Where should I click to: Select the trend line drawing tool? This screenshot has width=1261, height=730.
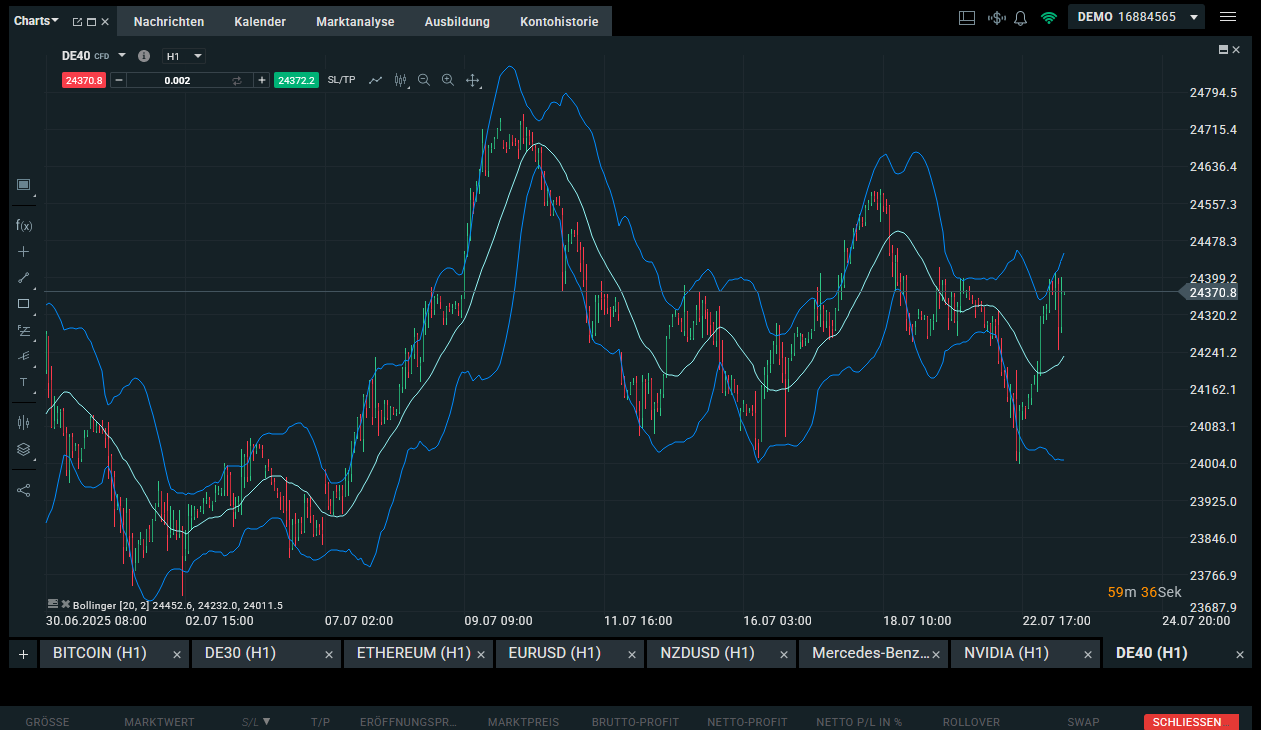pyautogui.click(x=24, y=278)
